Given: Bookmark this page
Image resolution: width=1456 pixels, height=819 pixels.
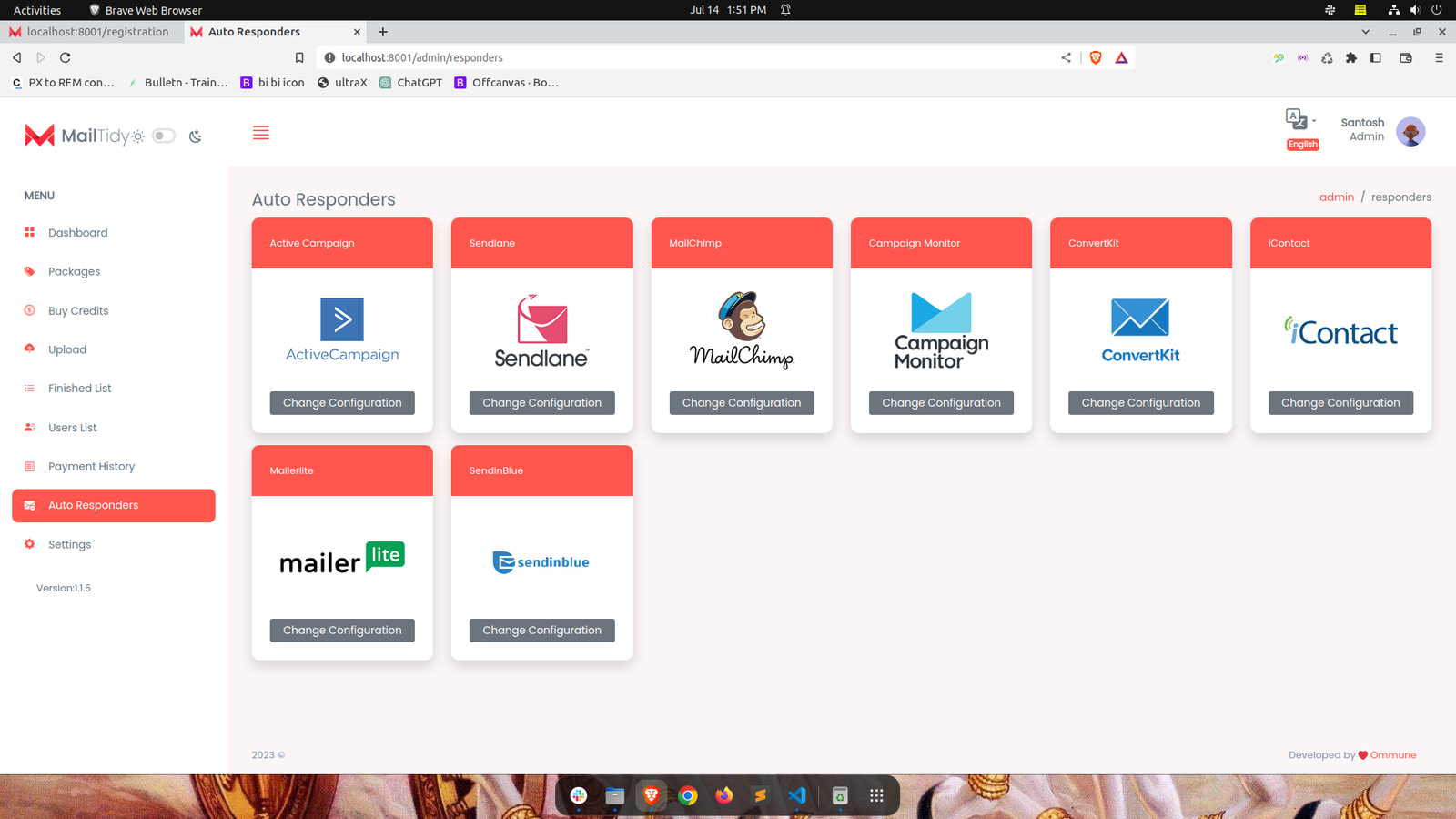Looking at the screenshot, I should coord(299,57).
